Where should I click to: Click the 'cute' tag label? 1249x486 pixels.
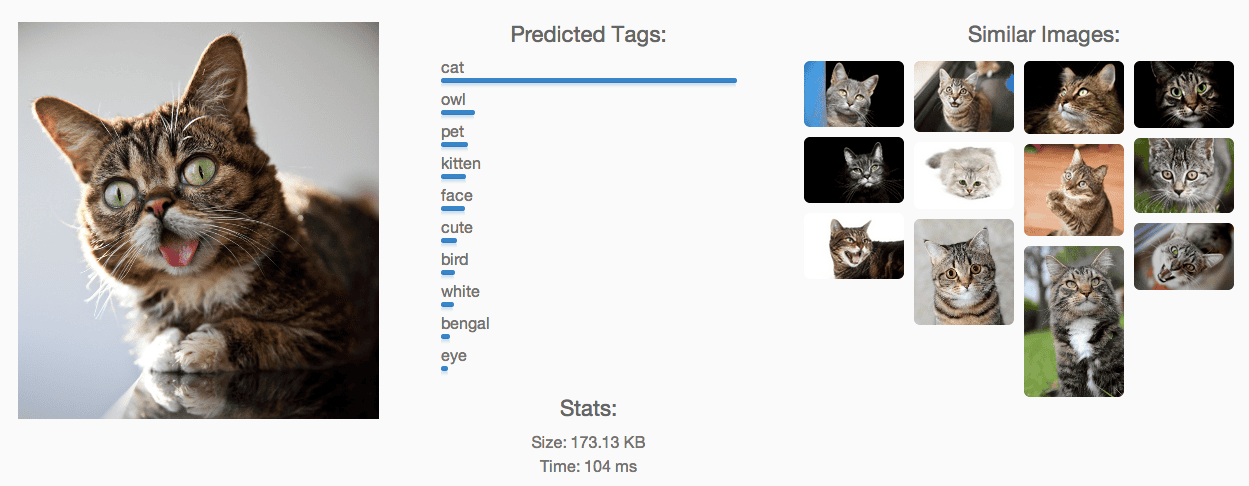(x=457, y=228)
